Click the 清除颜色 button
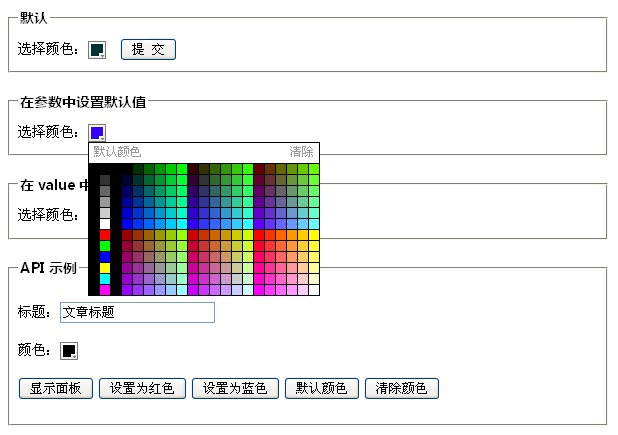Image resolution: width=618 pixels, height=435 pixels. 402,389
